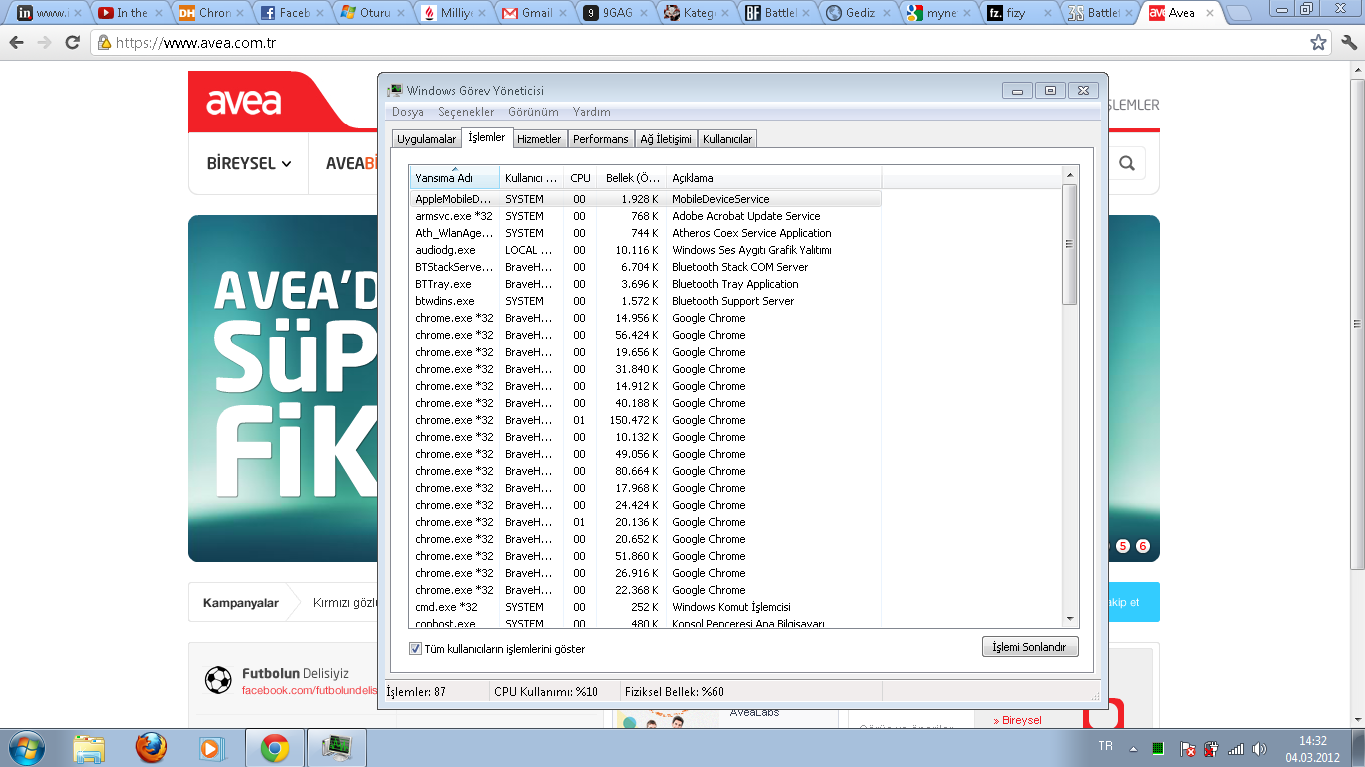Select the BTStackServe... process row
The image size is (1365, 767).
(646, 267)
